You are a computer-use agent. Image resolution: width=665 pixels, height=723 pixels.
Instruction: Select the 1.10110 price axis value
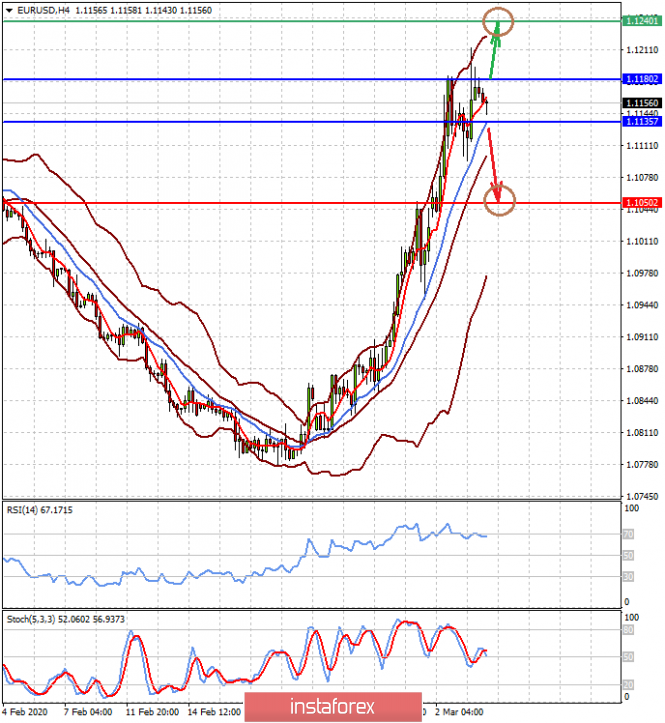[x=642, y=241]
